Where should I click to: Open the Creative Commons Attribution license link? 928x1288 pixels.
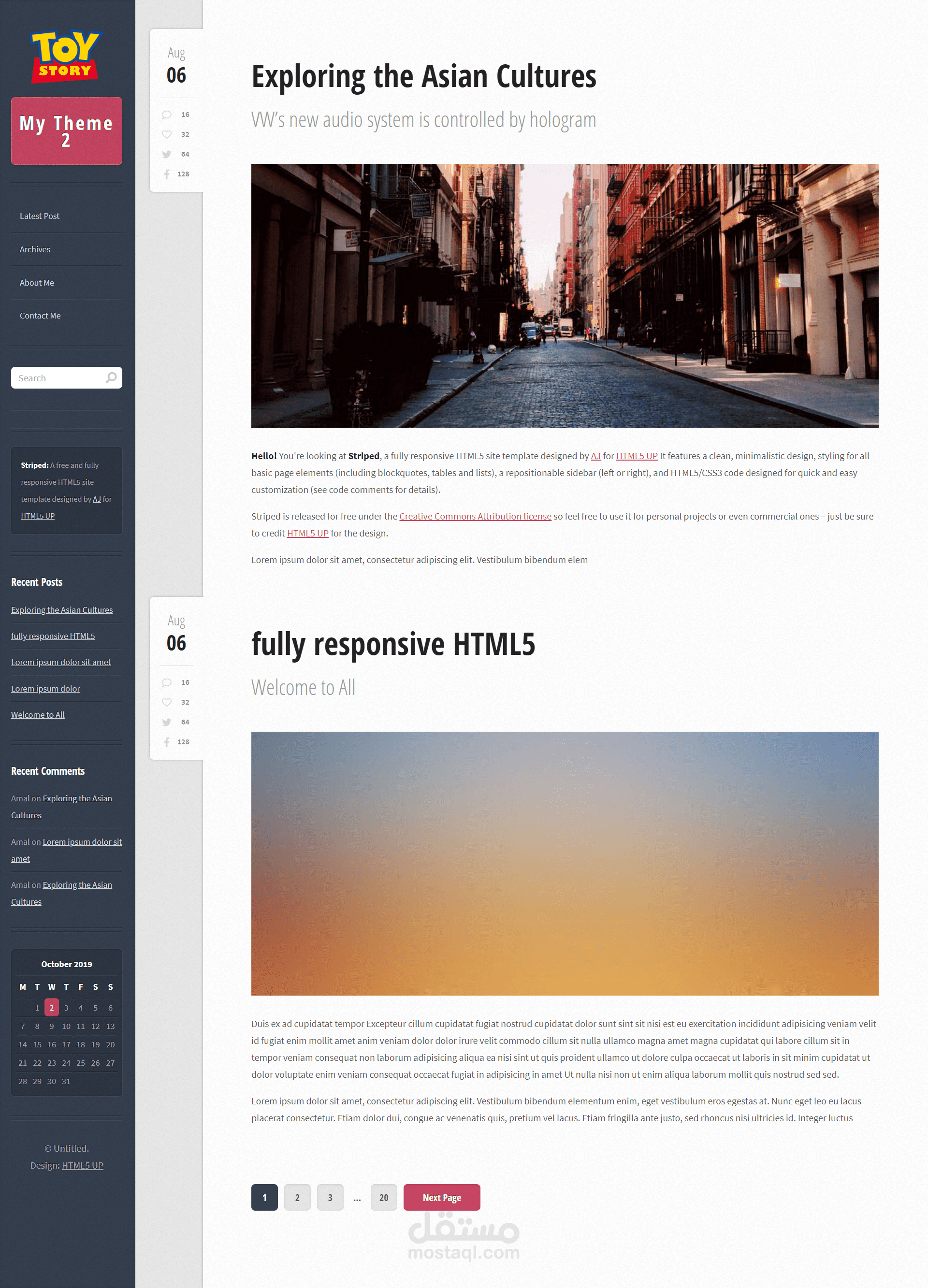[x=475, y=516]
